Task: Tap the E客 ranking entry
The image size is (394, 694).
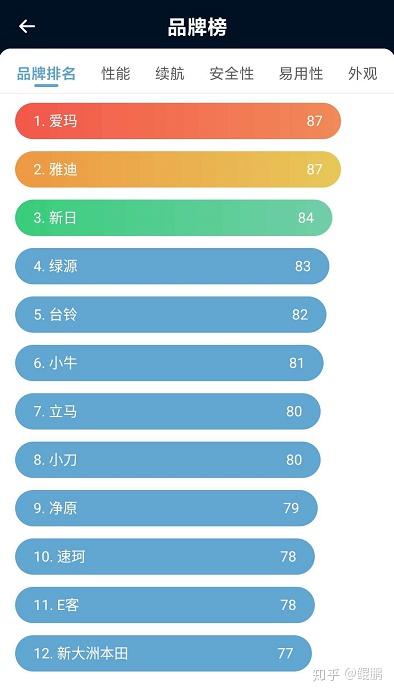Action: coord(165,605)
